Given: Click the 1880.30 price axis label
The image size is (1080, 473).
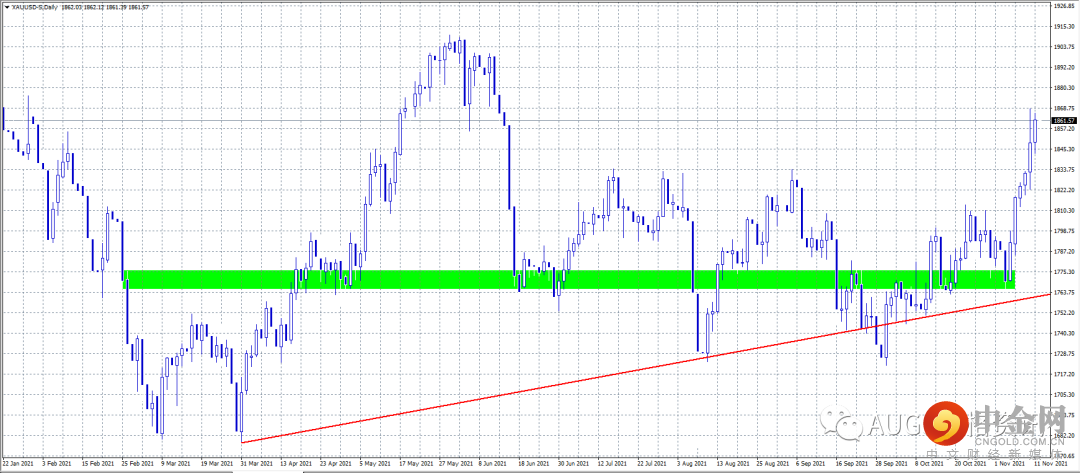Looking at the screenshot, I should [1065, 87].
